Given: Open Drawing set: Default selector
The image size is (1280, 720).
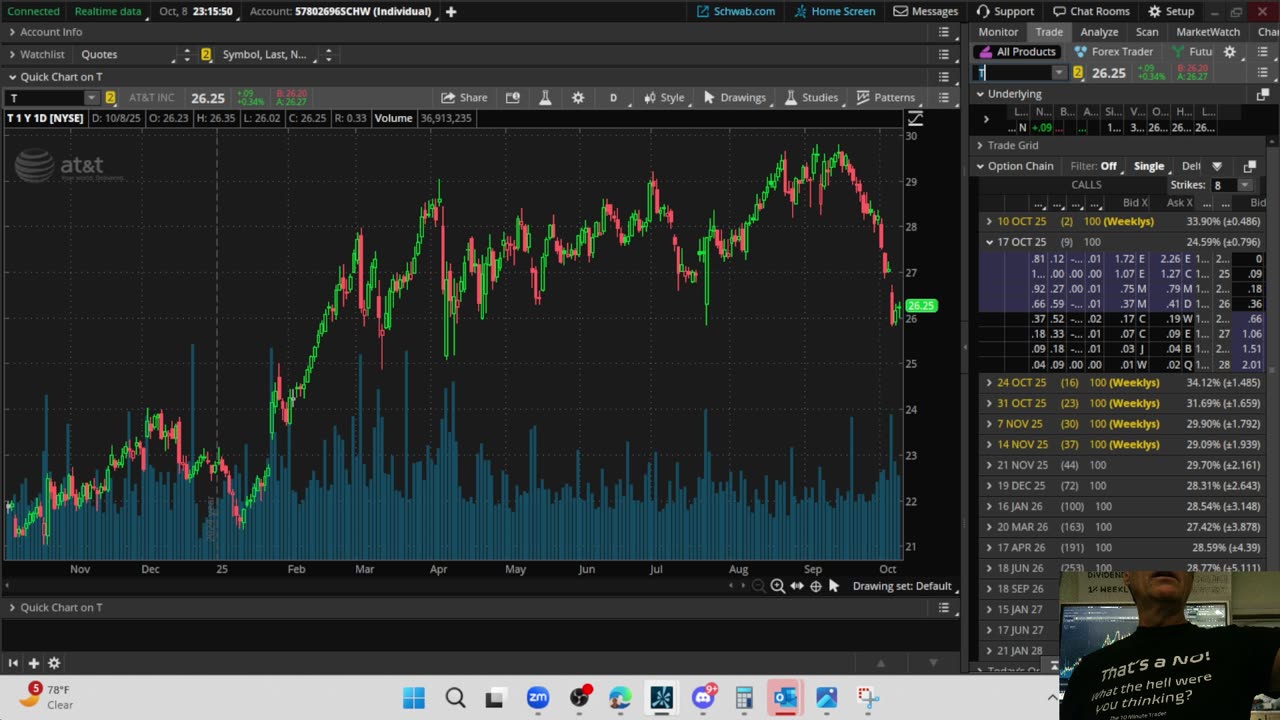Looking at the screenshot, I should pyautogui.click(x=902, y=586).
